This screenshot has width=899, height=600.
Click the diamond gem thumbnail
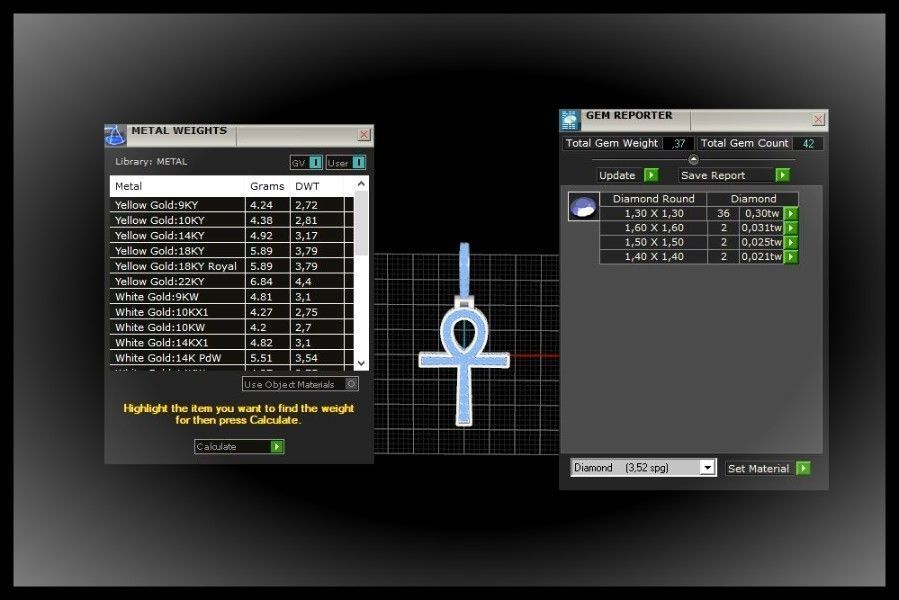(x=584, y=206)
